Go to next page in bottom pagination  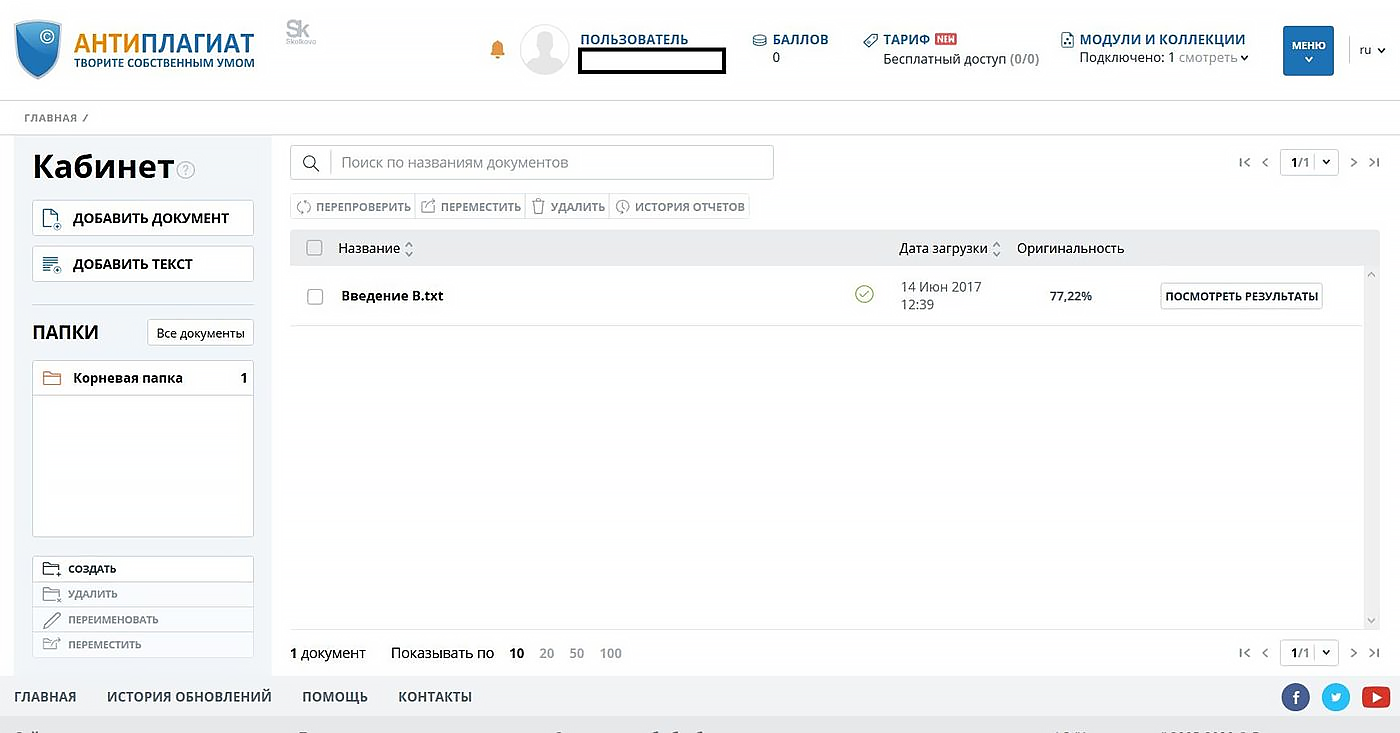(1354, 653)
